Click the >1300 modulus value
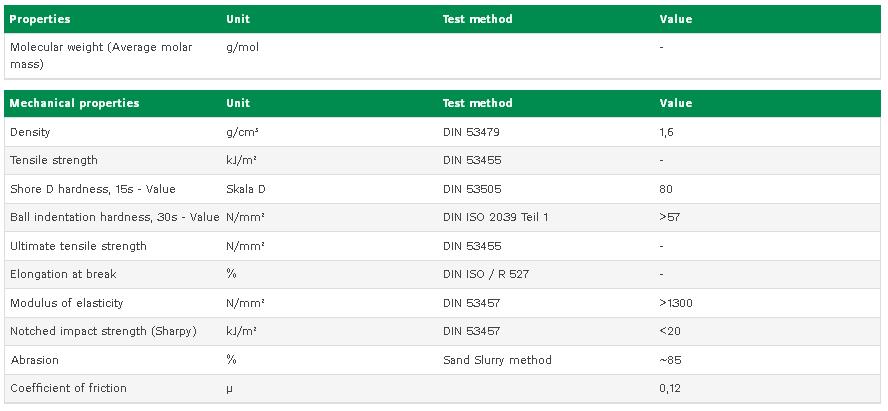Screen dimensions: 888x411 tap(676, 303)
